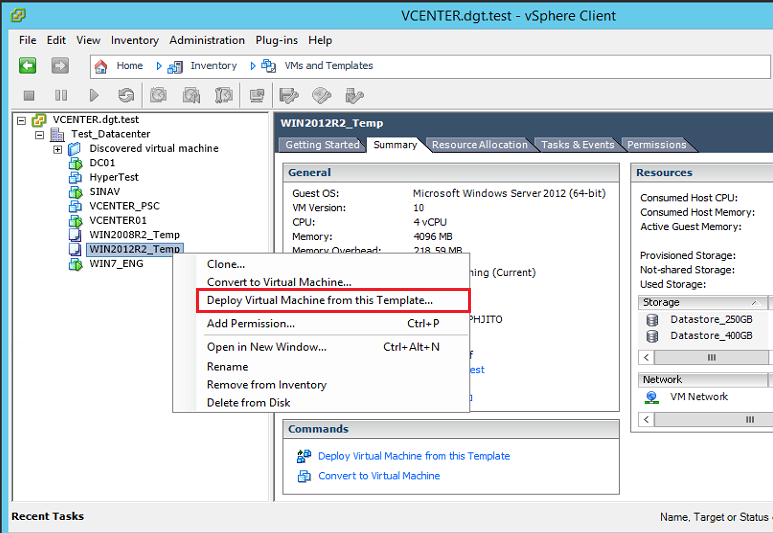Click the Launch Console toolbar icon
The image size is (773, 533).
(257, 95)
